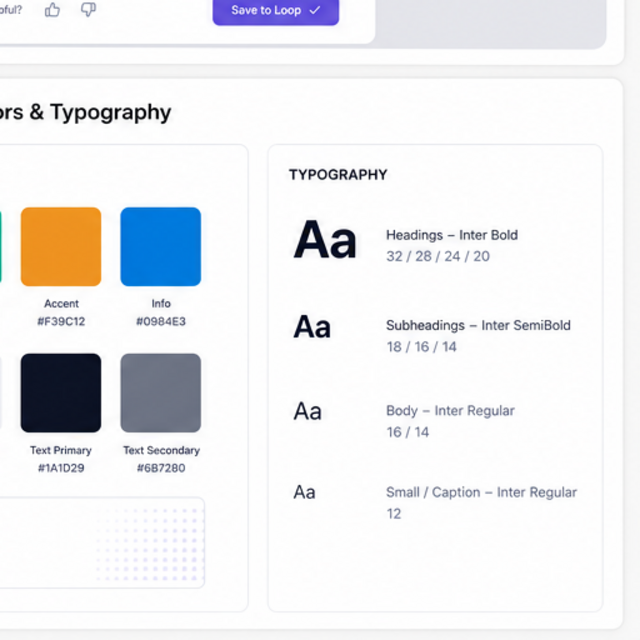Click the Info hex code #0984E3
This screenshot has height=640, width=640.
(161, 322)
